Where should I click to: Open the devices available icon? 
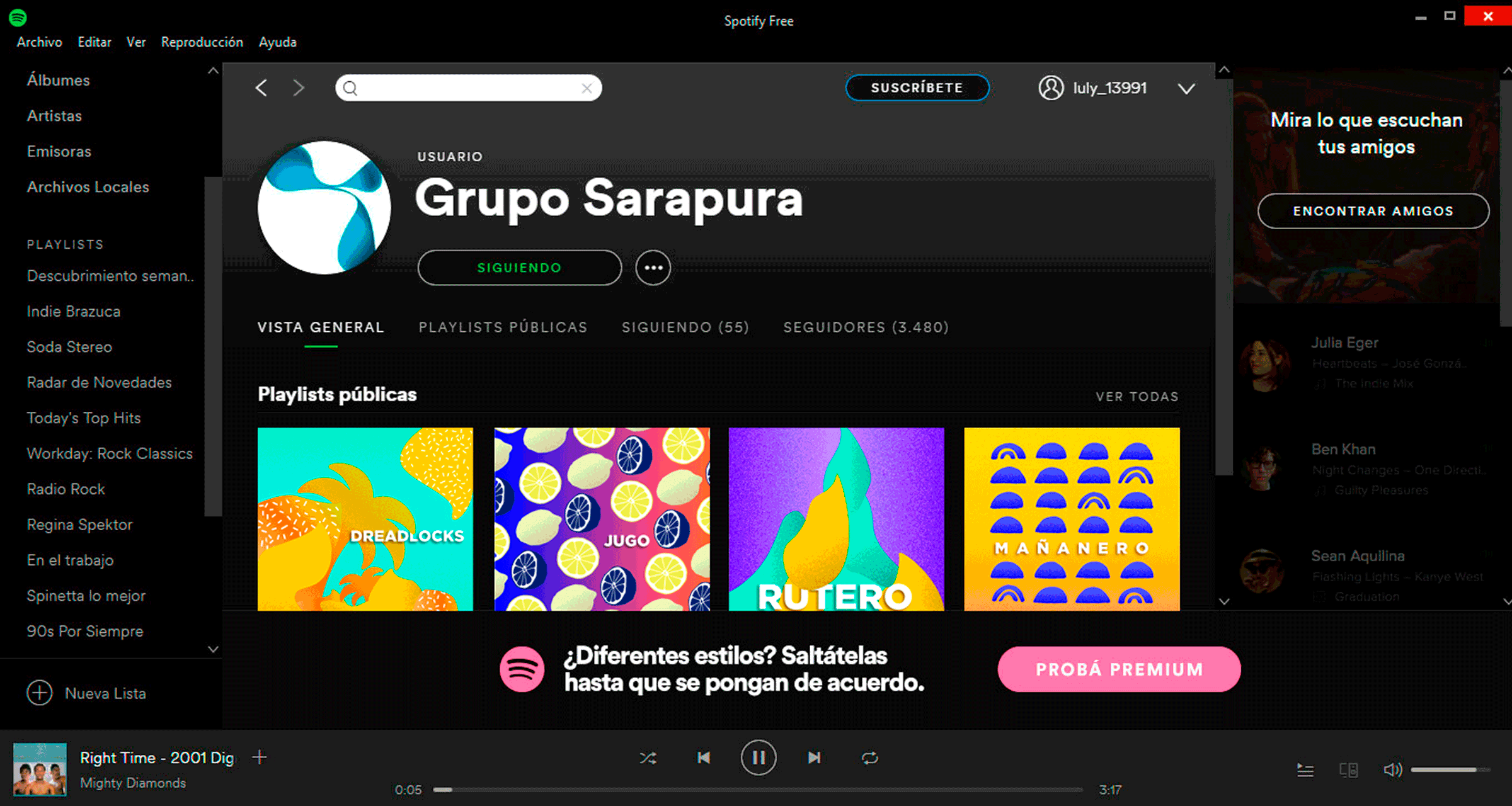tap(1348, 769)
